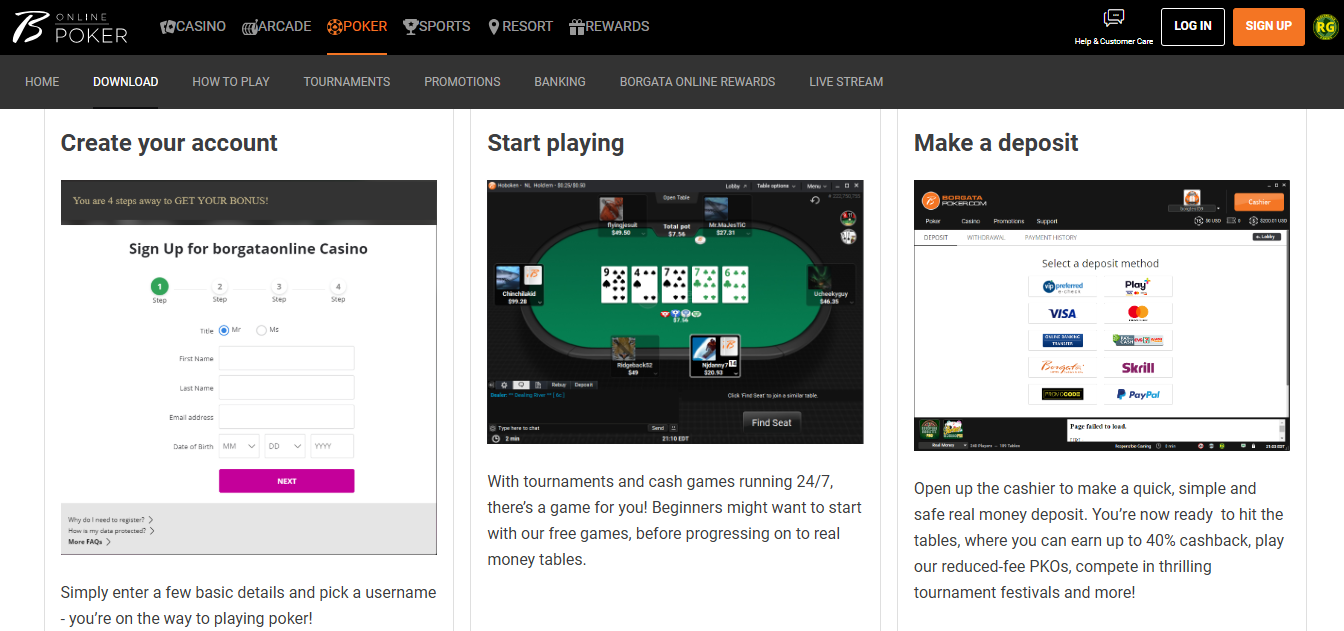The width and height of the screenshot is (1344, 631).
Task: Click the Borgata Online Poker logo
Action: click(x=71, y=27)
